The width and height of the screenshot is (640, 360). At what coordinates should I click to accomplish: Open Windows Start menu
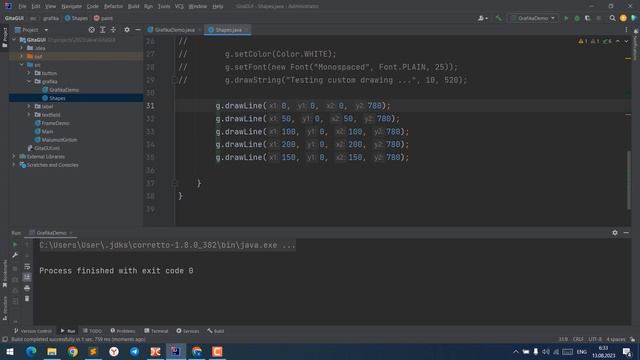point(10,351)
